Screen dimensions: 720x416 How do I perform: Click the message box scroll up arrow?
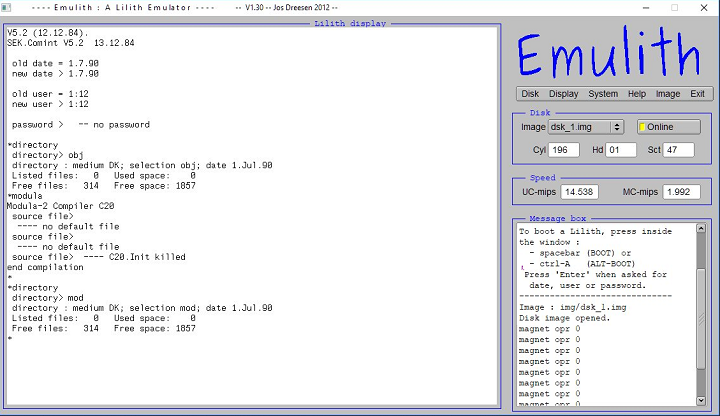coord(701,228)
